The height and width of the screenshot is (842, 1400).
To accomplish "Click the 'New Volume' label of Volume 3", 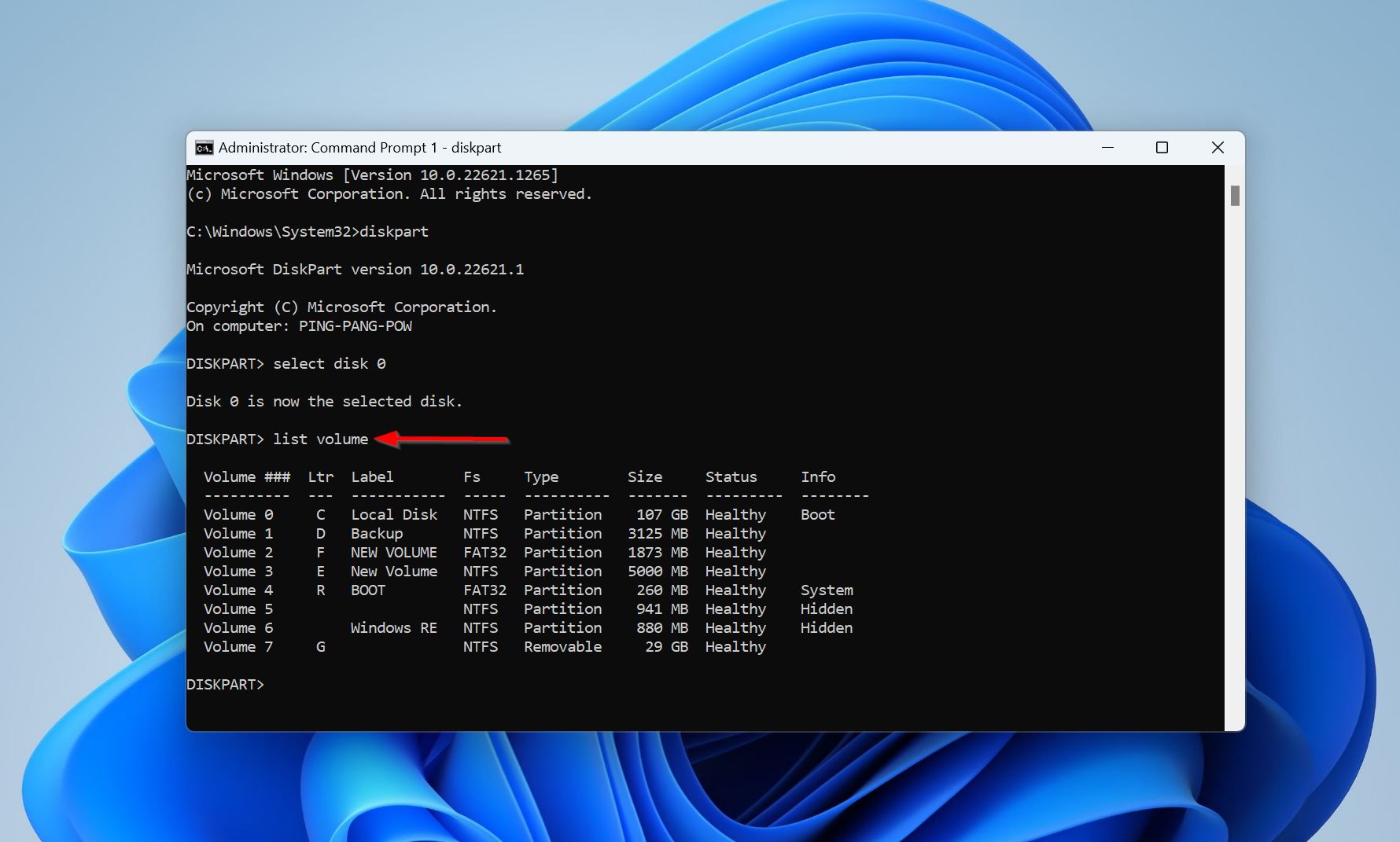I will [x=394, y=572].
